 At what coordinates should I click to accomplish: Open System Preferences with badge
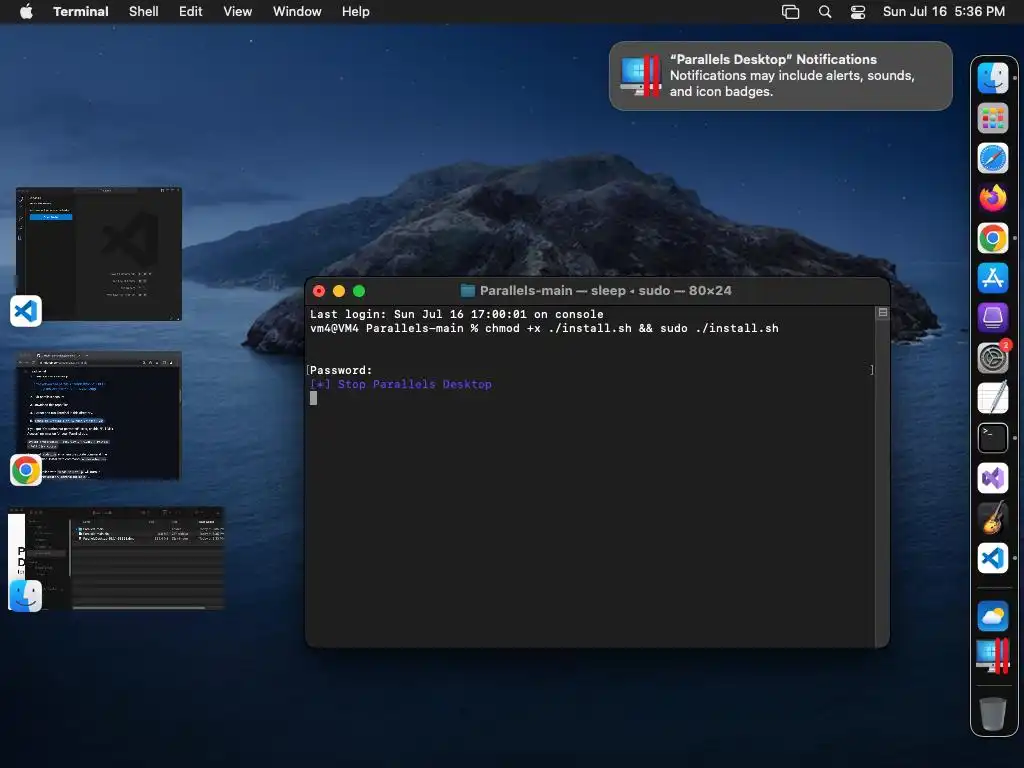coord(993,357)
